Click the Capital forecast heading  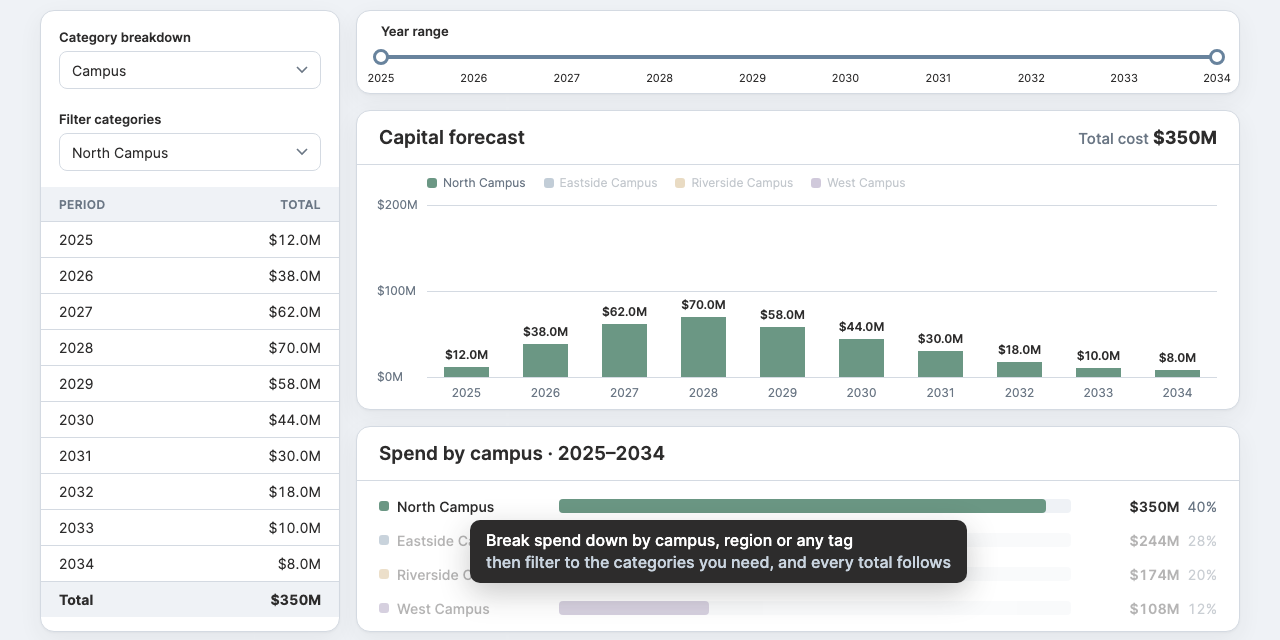tap(452, 138)
